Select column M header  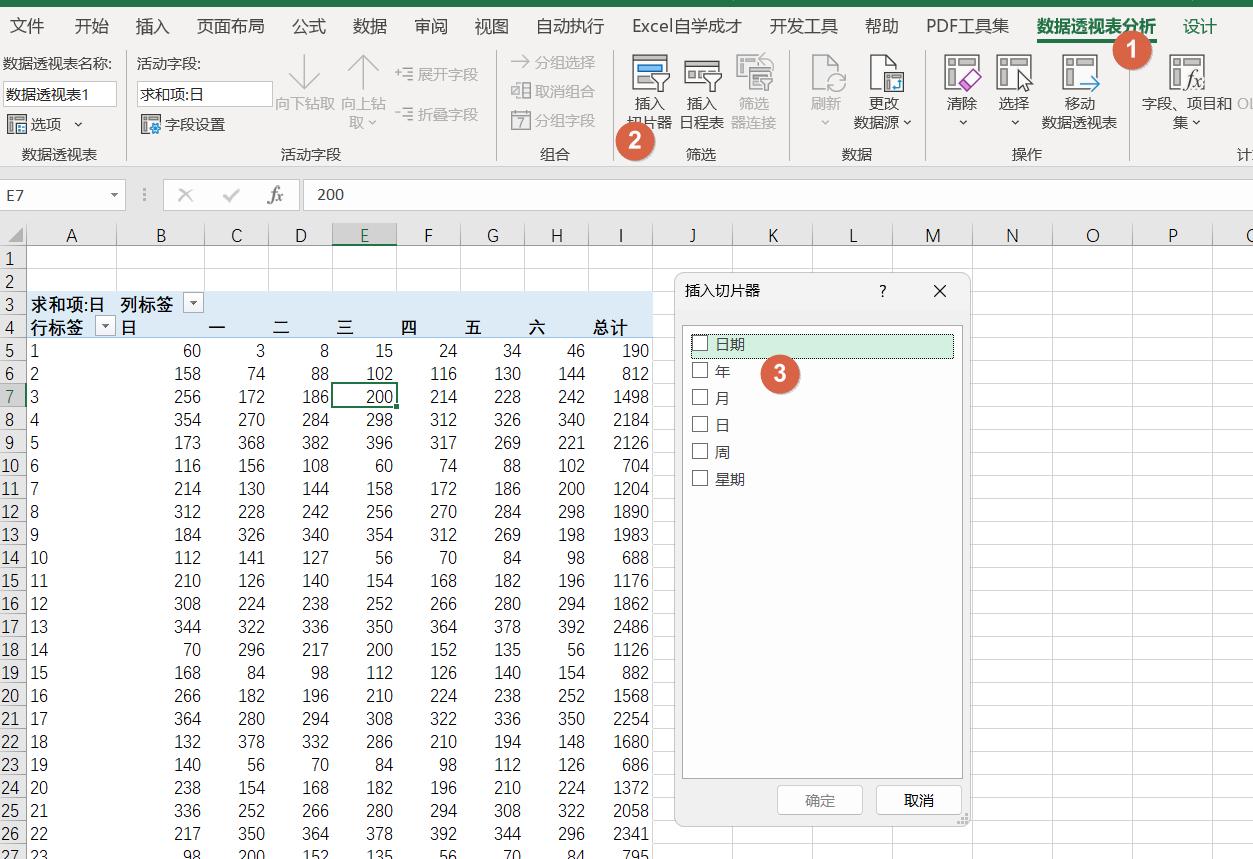(x=932, y=236)
